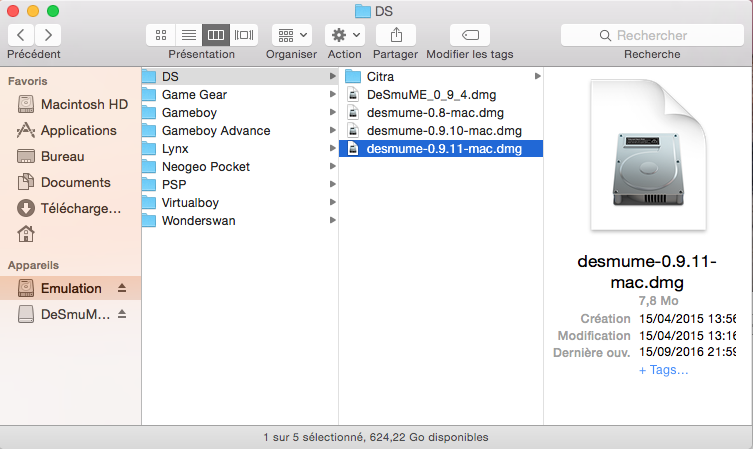The width and height of the screenshot is (753, 449).
Task: Go back with the Précédent arrow
Action: click(x=21, y=35)
